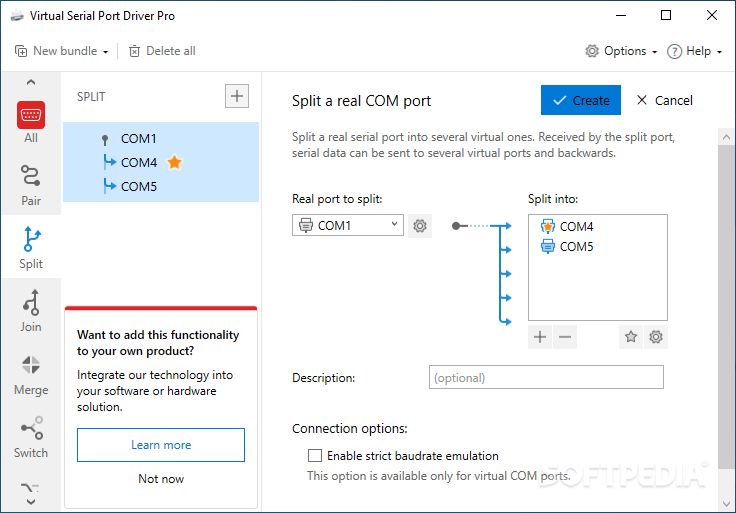Click scrollbar down arrow in right panel
736x513 pixels.
(726, 505)
